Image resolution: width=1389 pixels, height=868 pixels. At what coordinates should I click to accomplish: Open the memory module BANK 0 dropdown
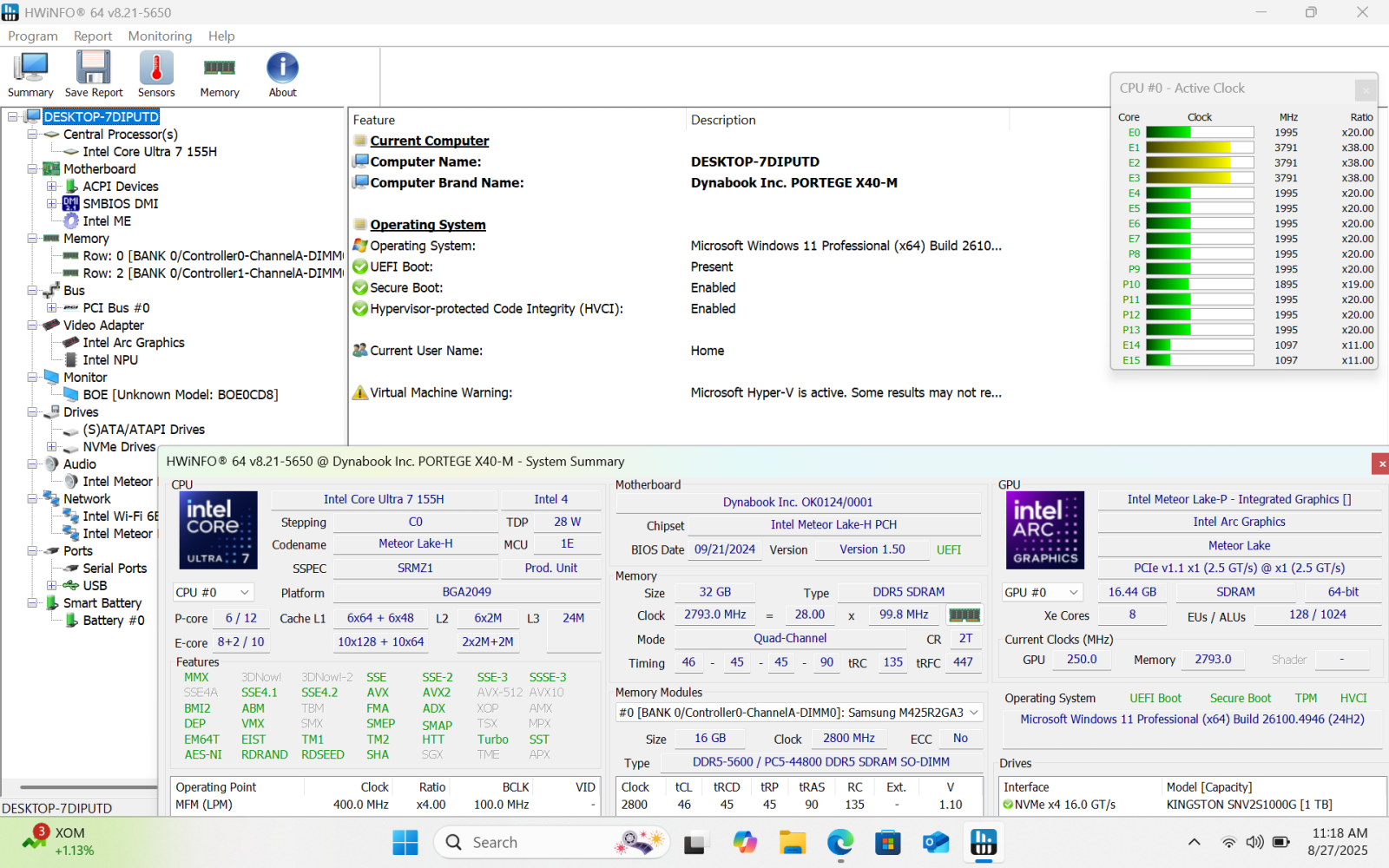[x=799, y=713]
